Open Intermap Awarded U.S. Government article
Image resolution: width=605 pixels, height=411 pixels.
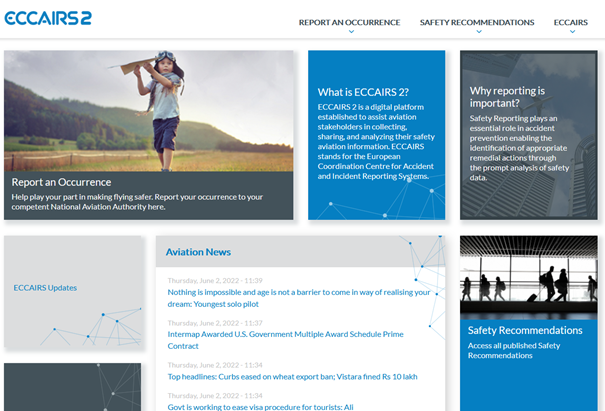click(x=286, y=340)
